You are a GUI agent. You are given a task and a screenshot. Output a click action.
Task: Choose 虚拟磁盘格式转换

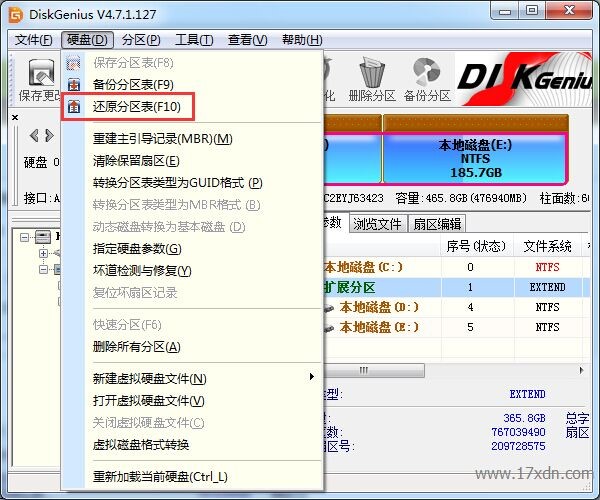pyautogui.click(x=192, y=445)
